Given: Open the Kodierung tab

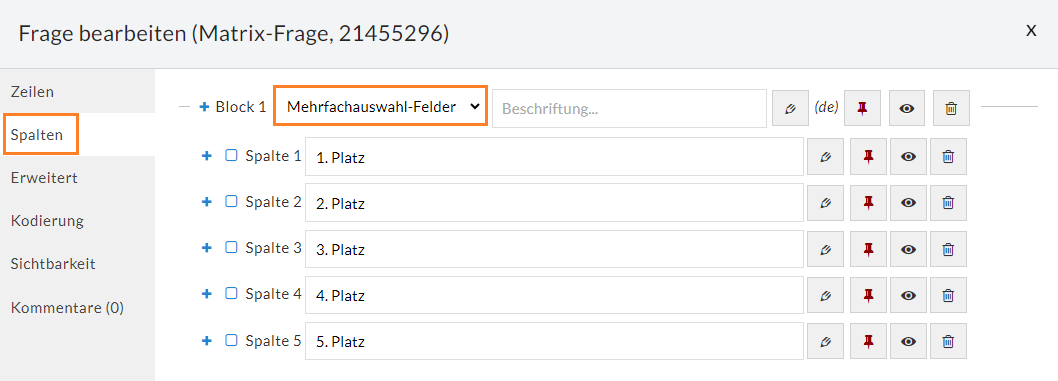Looking at the screenshot, I should click(47, 221).
